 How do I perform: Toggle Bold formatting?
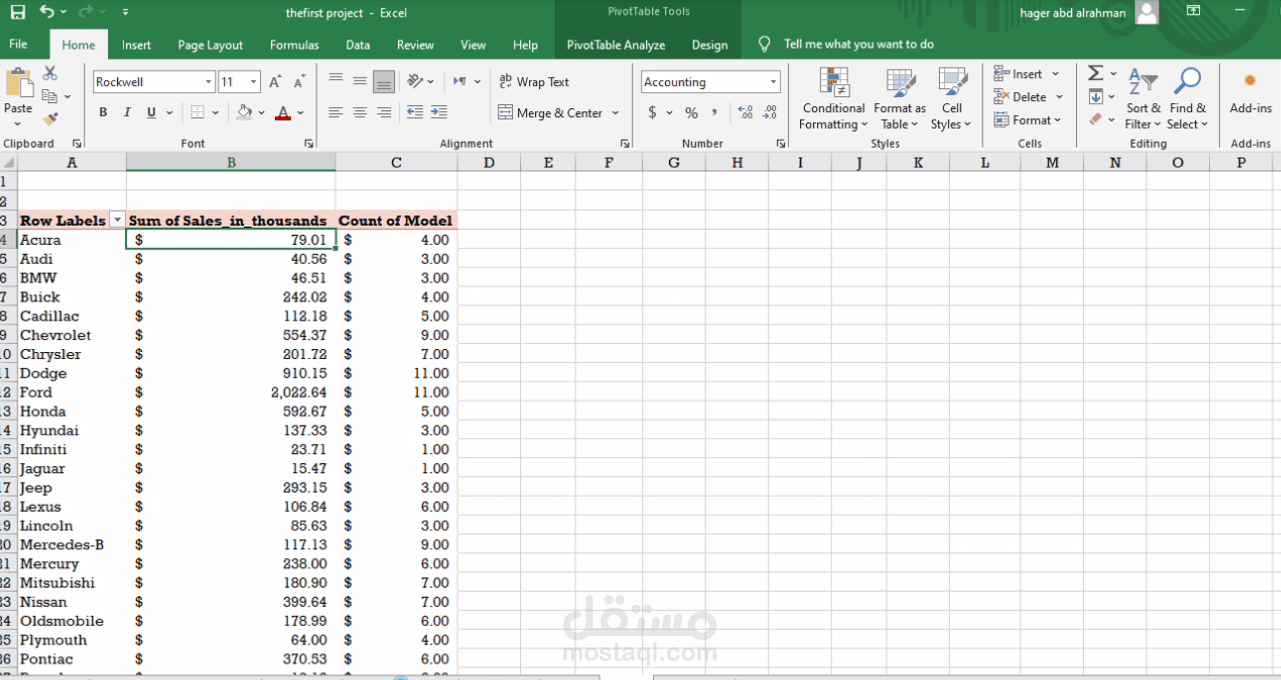tap(103, 113)
